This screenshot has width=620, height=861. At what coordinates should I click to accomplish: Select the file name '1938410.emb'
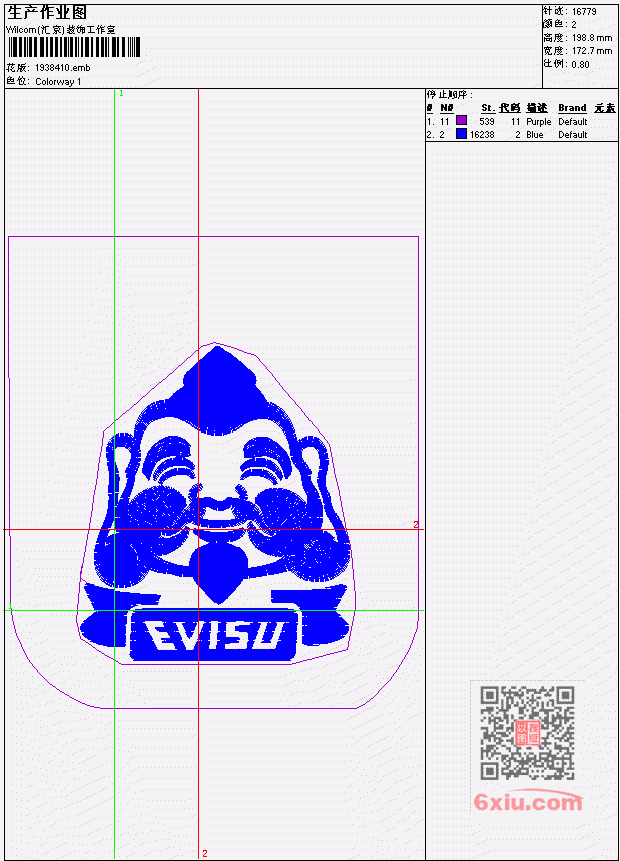63,68
